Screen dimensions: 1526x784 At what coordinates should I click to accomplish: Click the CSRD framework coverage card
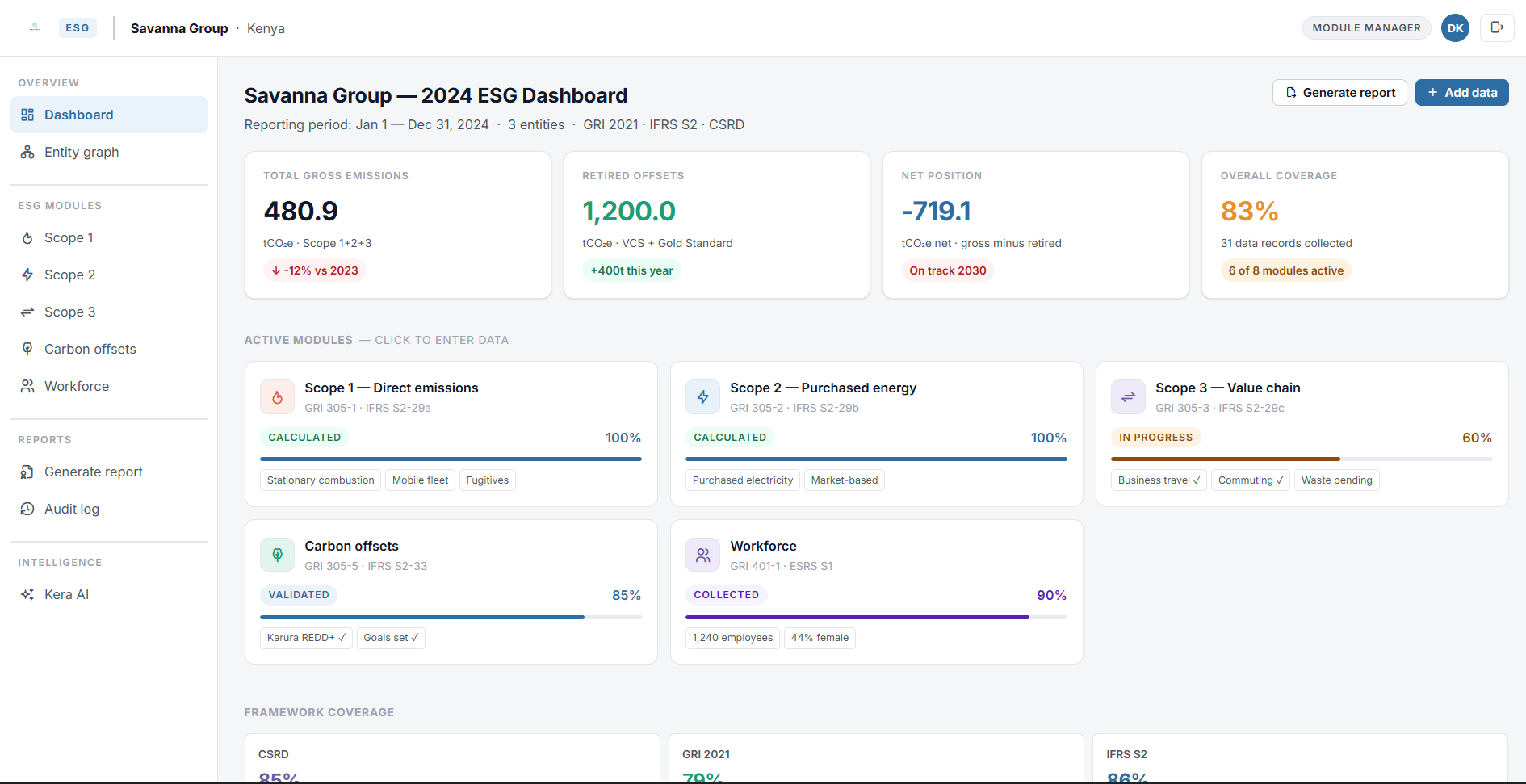click(452, 758)
